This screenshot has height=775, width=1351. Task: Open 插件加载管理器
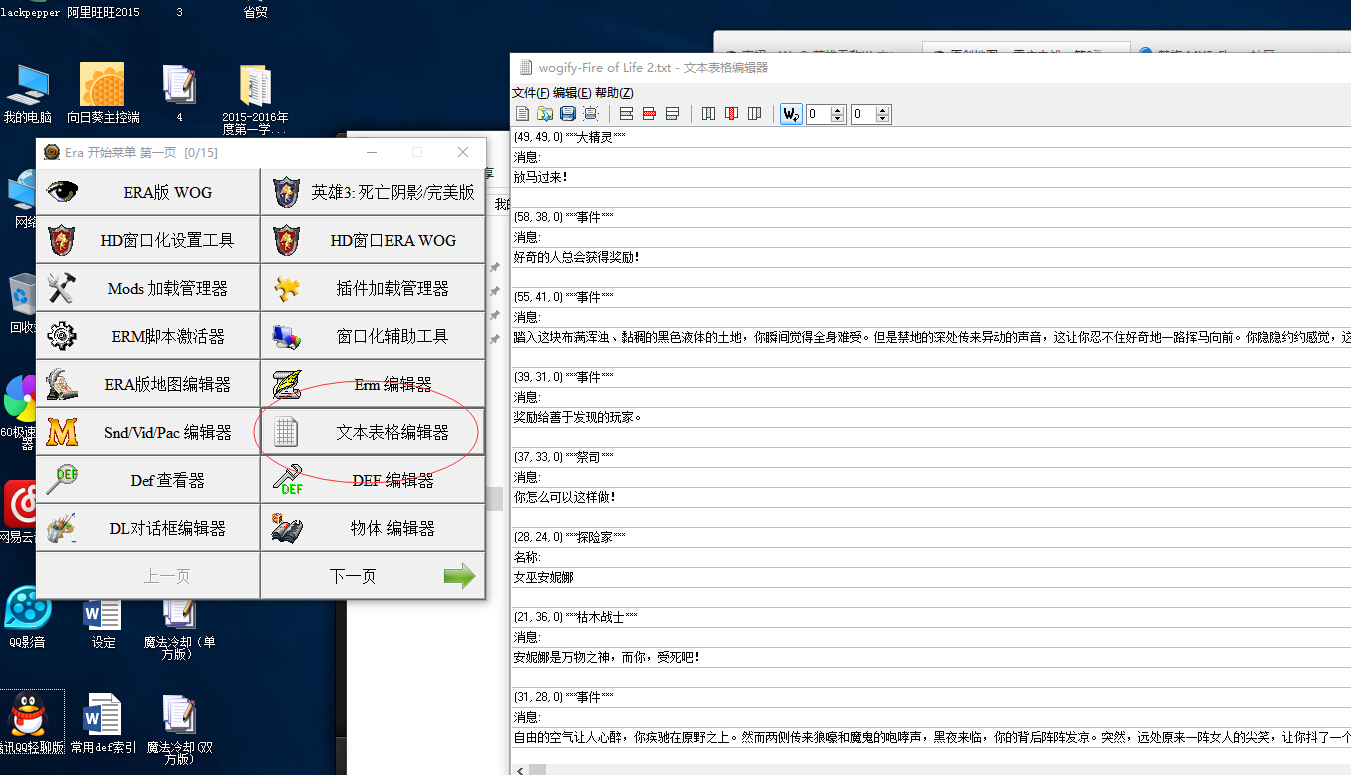click(x=373, y=288)
